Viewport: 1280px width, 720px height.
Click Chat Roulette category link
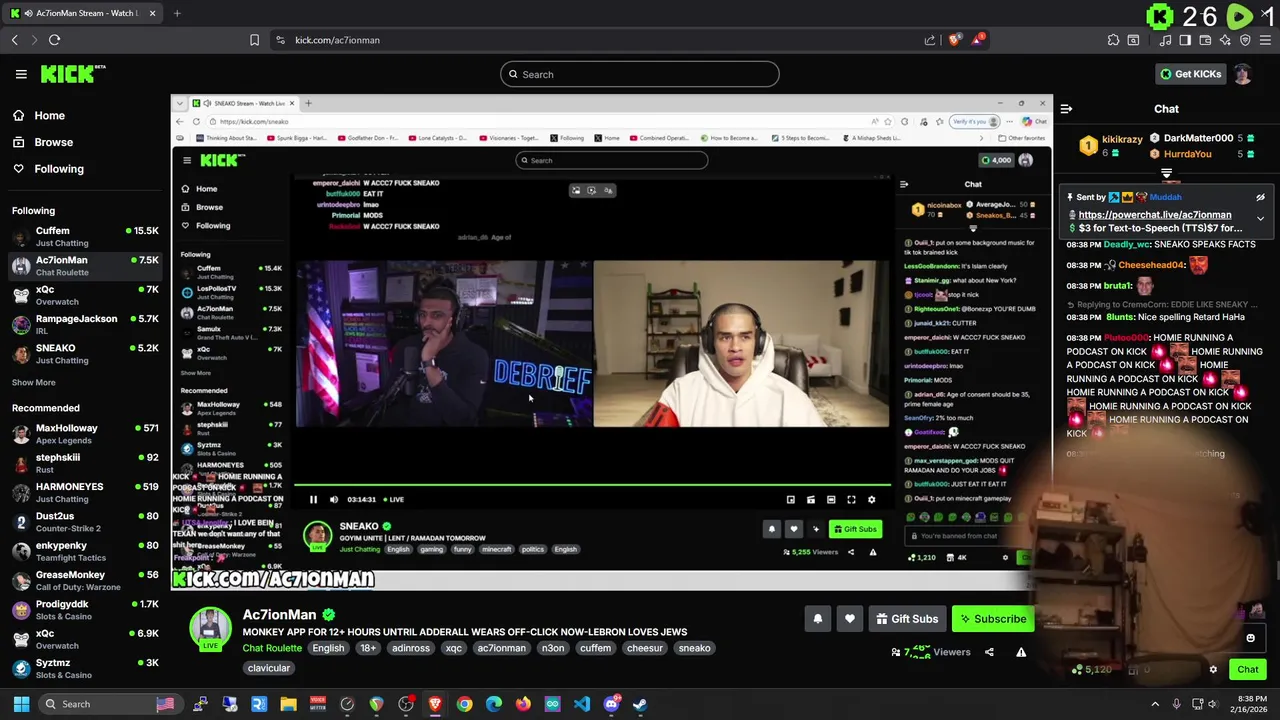click(x=272, y=648)
